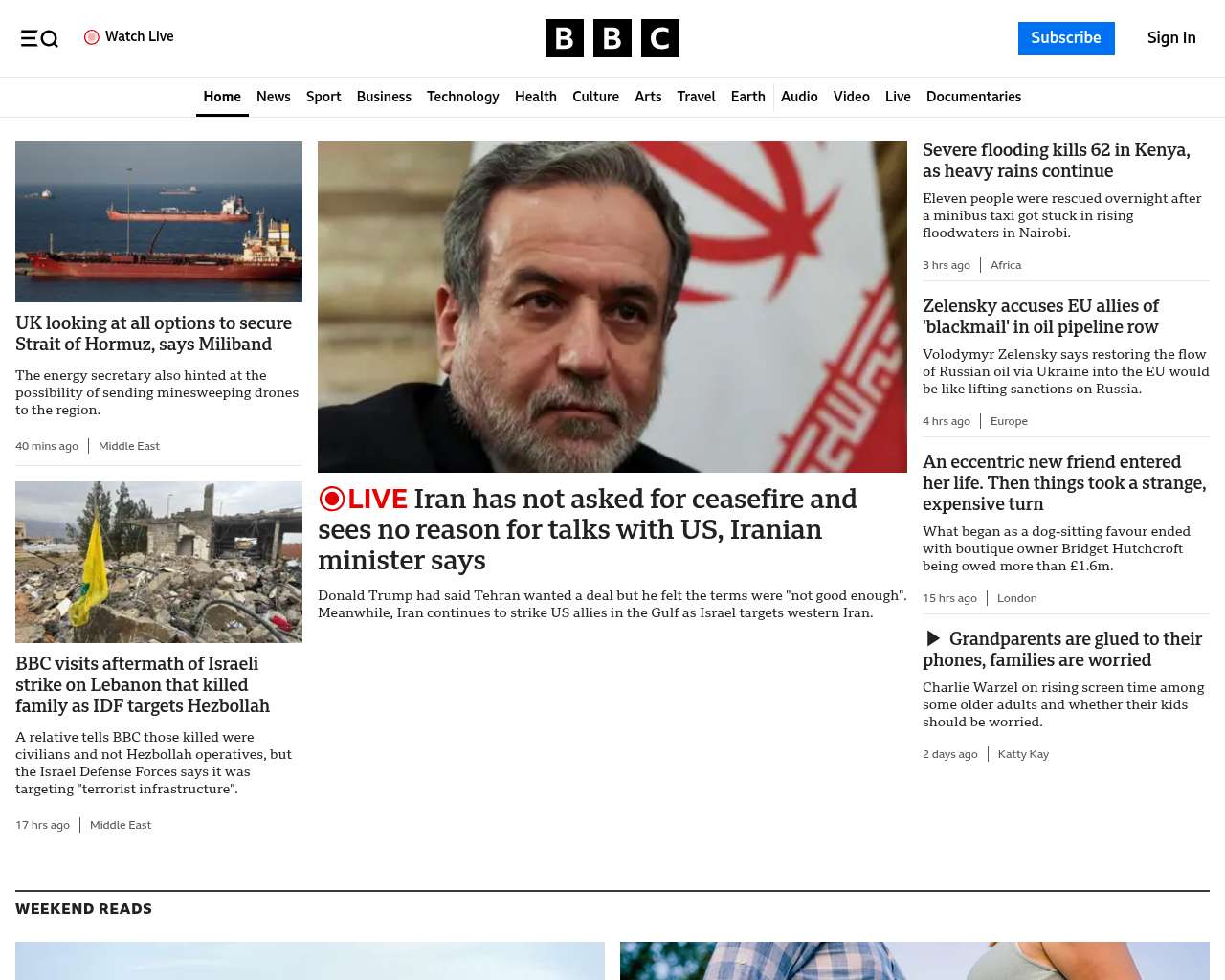
Task: Click play icon beside Grandparents headline
Action: coord(933,638)
